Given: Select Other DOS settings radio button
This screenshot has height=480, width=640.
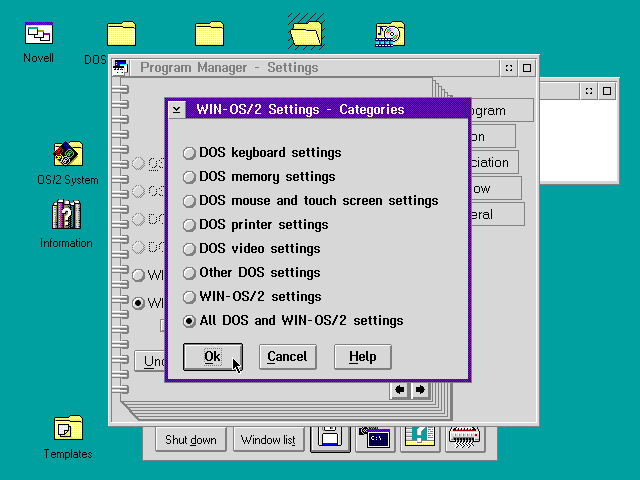Looking at the screenshot, I should point(251,273).
